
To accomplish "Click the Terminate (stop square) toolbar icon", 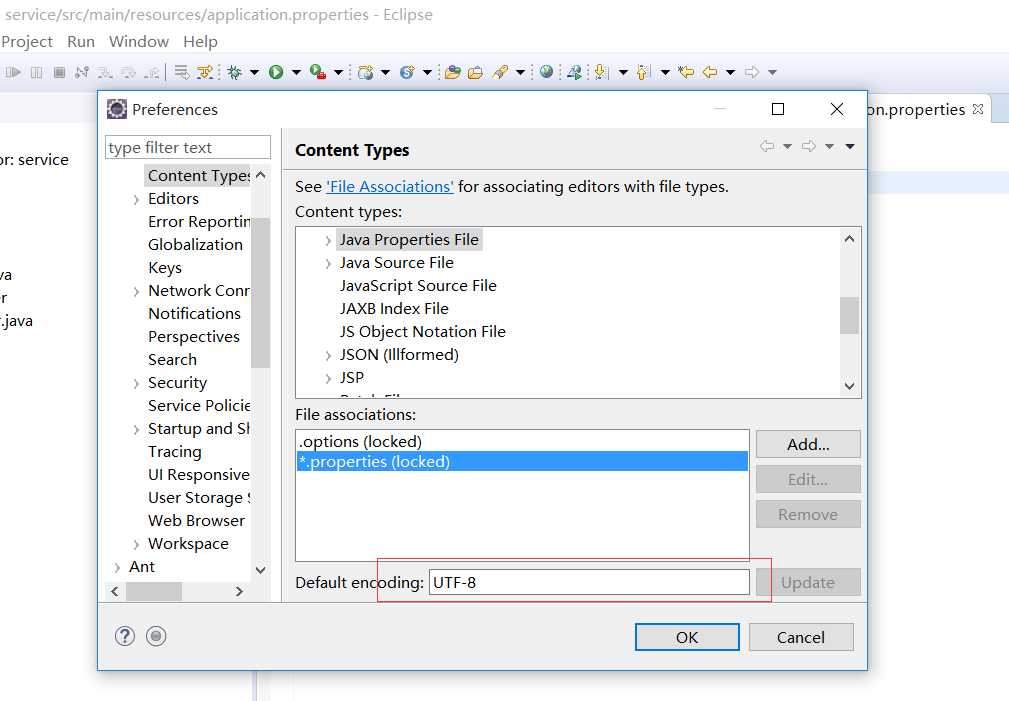I will pos(59,72).
